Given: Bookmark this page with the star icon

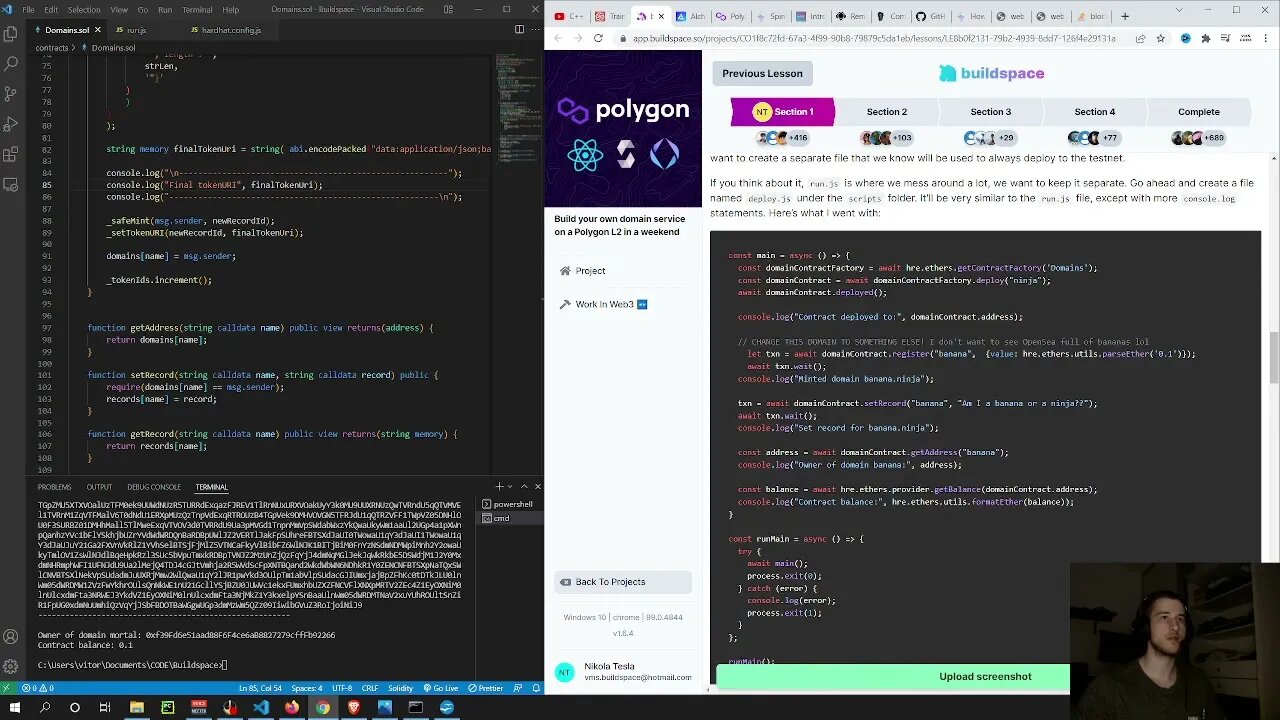Looking at the screenshot, I should [1160, 38].
